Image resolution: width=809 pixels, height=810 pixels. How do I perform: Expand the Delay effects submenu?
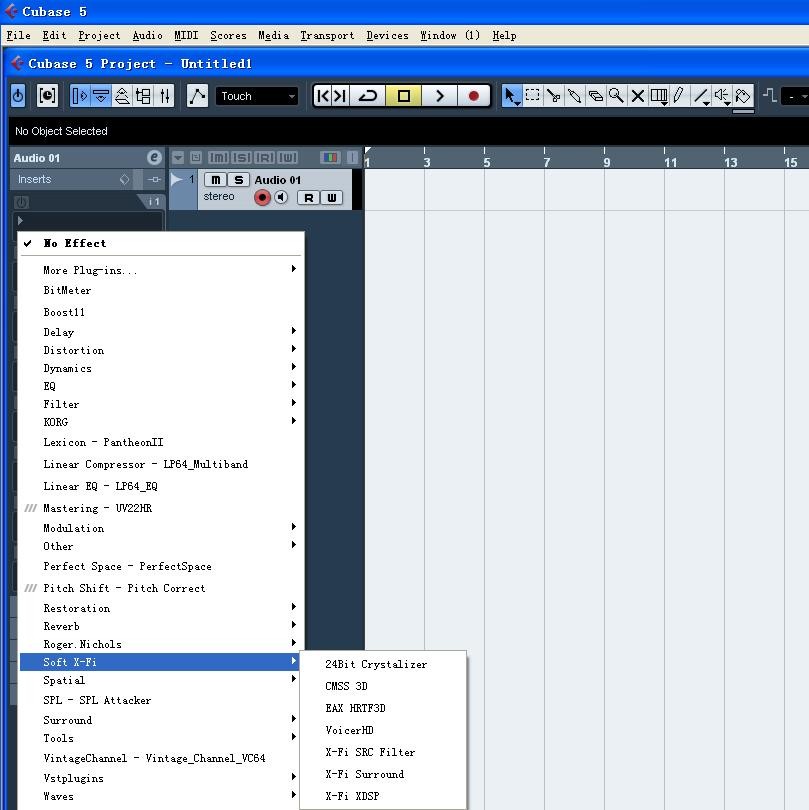160,332
